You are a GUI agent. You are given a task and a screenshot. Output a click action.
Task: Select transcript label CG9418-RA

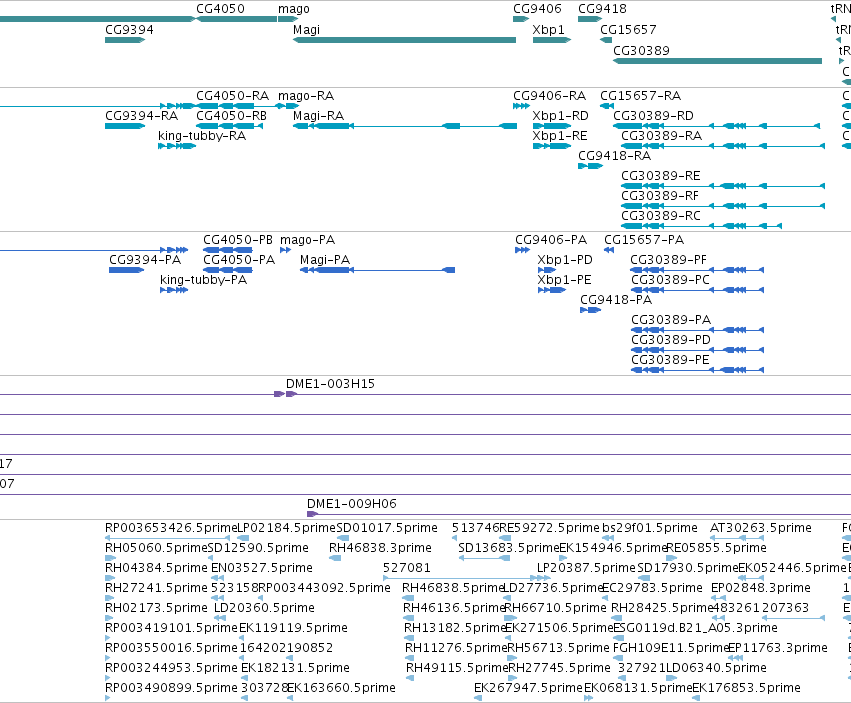pos(614,156)
